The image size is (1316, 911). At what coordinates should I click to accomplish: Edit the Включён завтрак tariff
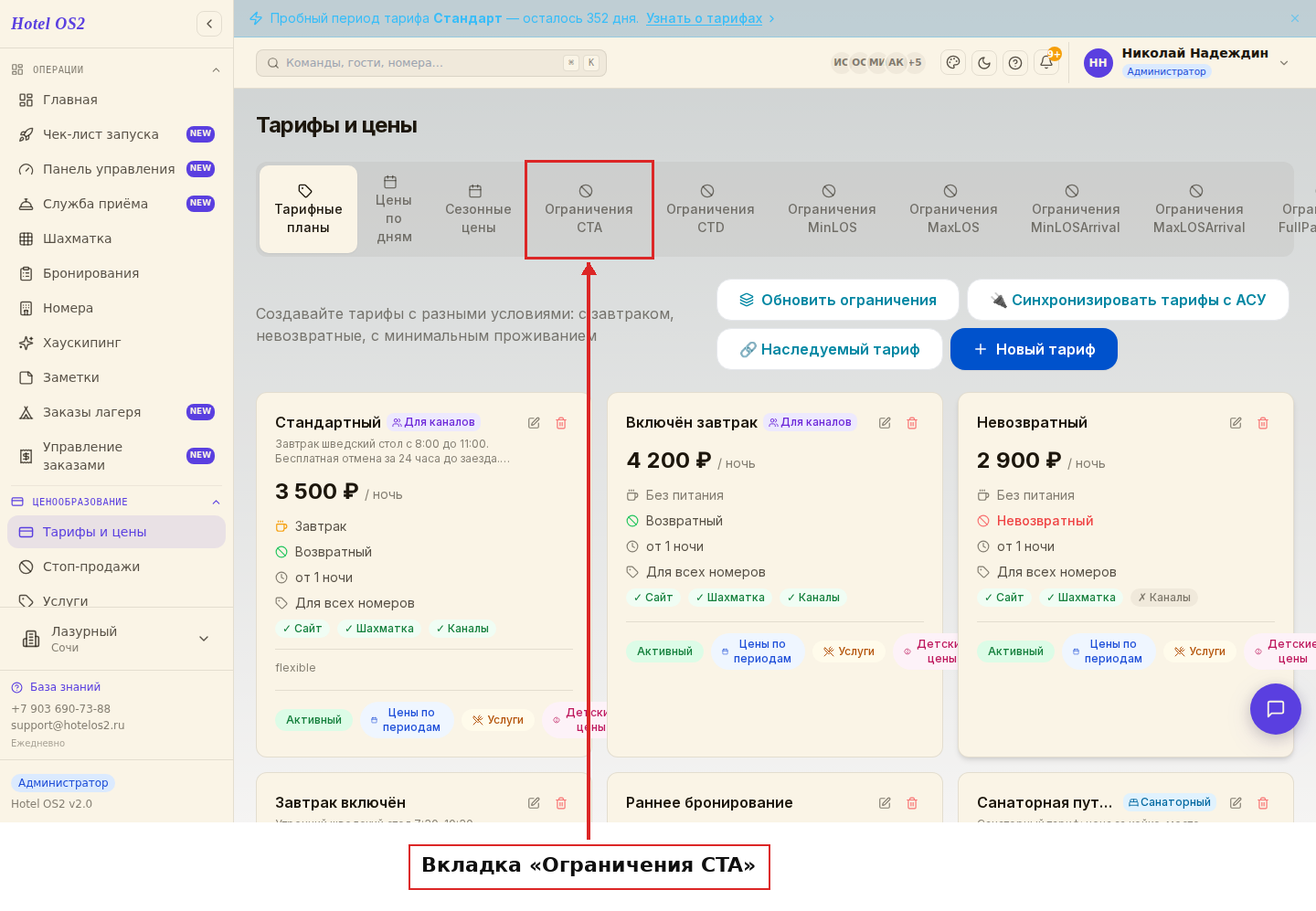coord(885,423)
